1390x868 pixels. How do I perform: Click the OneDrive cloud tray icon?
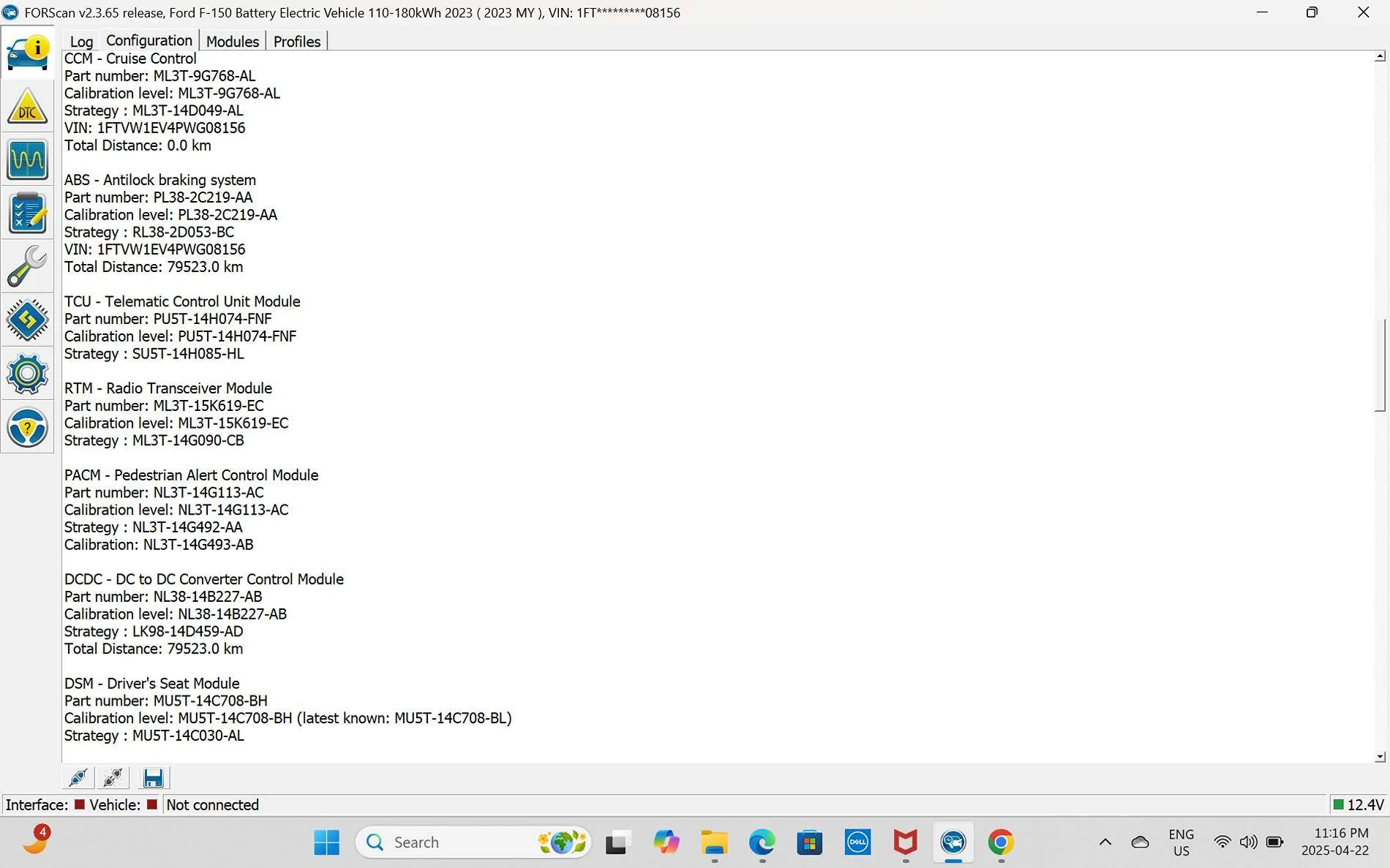click(x=1140, y=842)
